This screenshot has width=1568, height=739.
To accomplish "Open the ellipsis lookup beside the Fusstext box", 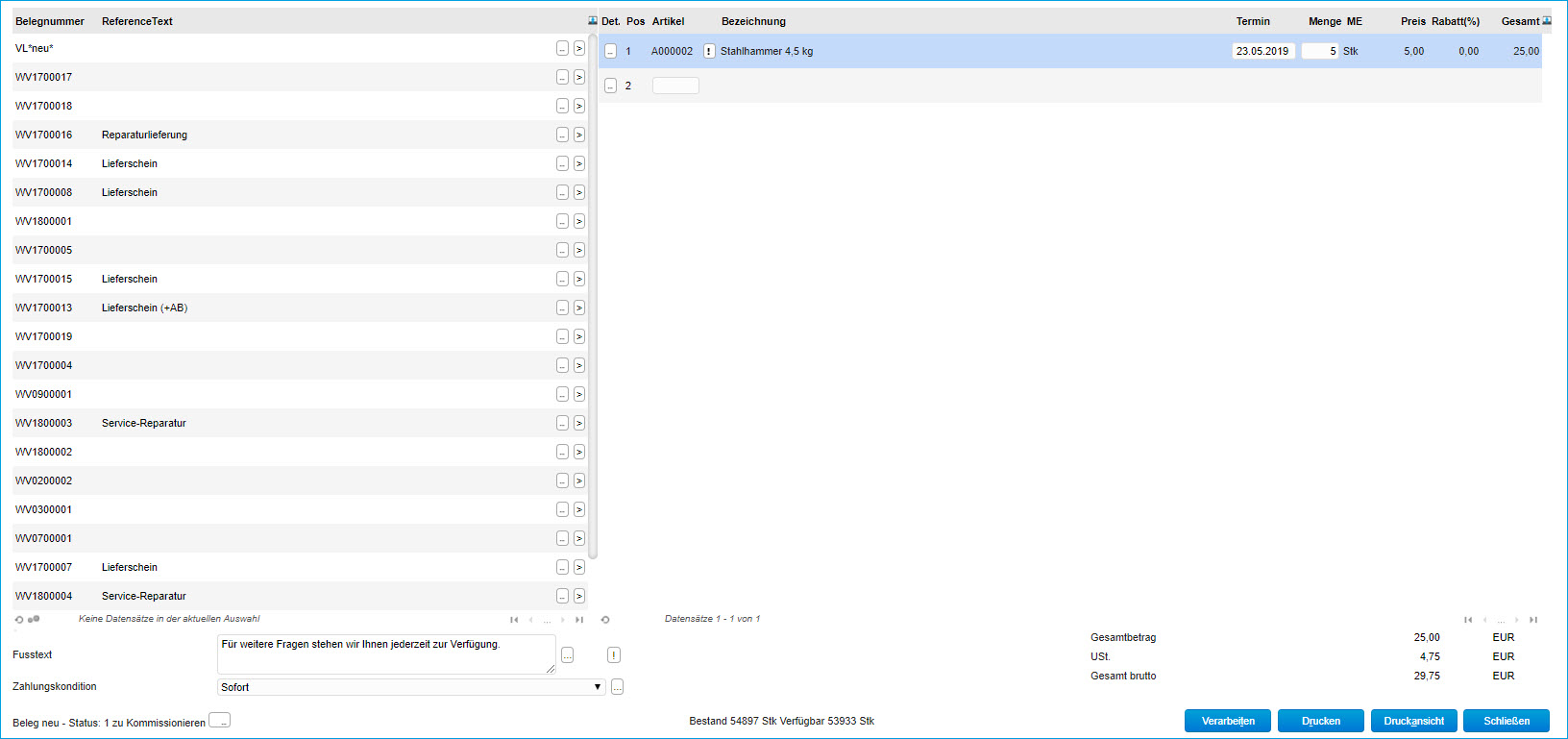I will click(568, 654).
